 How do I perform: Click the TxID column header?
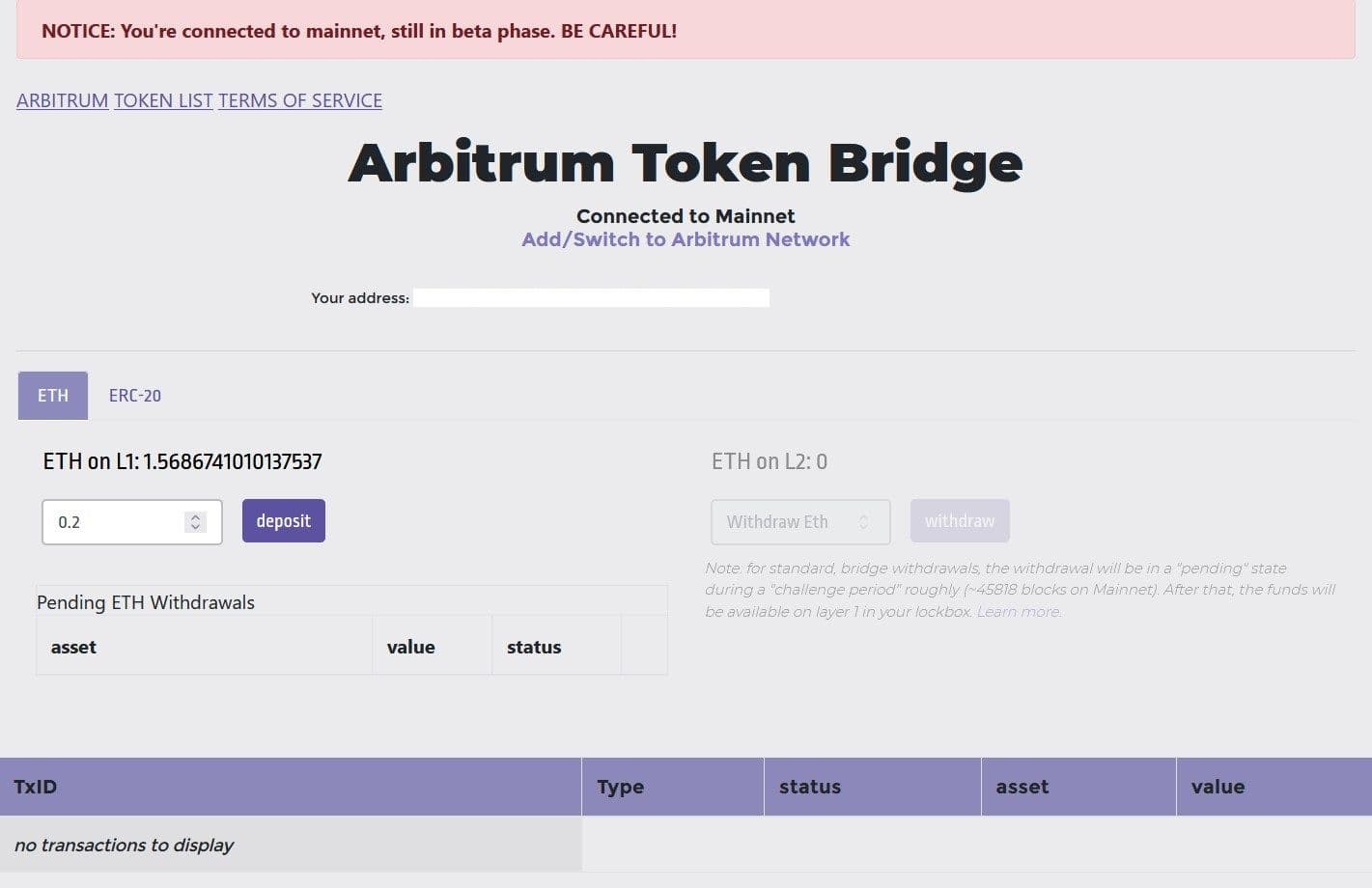36,787
